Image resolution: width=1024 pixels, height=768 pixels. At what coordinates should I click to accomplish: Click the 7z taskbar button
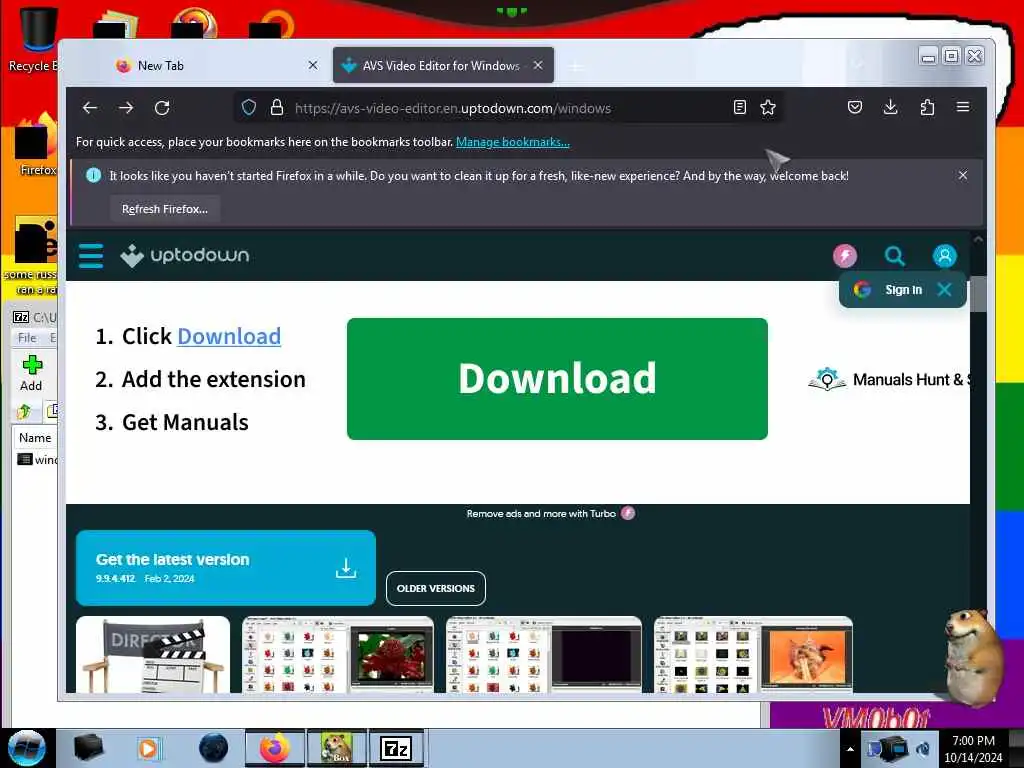(396, 748)
